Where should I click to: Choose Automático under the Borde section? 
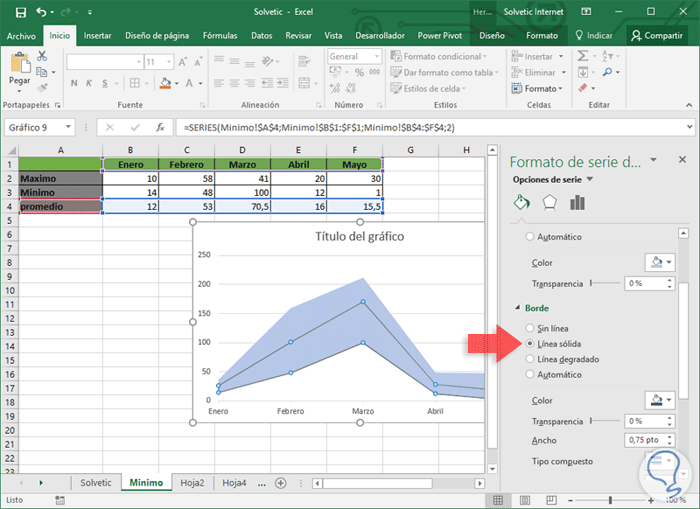530,375
